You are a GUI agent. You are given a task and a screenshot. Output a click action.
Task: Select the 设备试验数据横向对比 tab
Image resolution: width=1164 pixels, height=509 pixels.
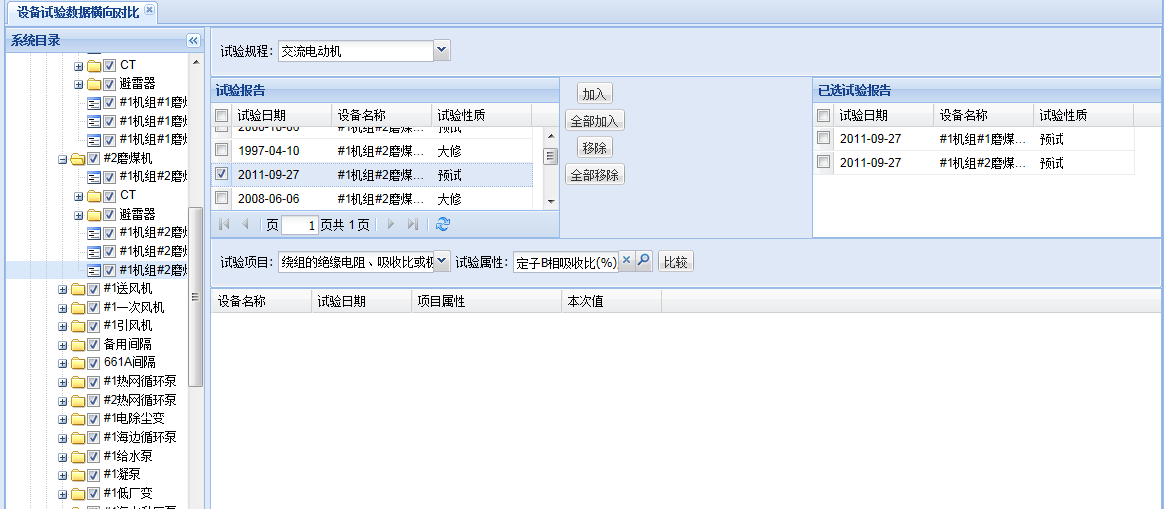tap(77, 11)
